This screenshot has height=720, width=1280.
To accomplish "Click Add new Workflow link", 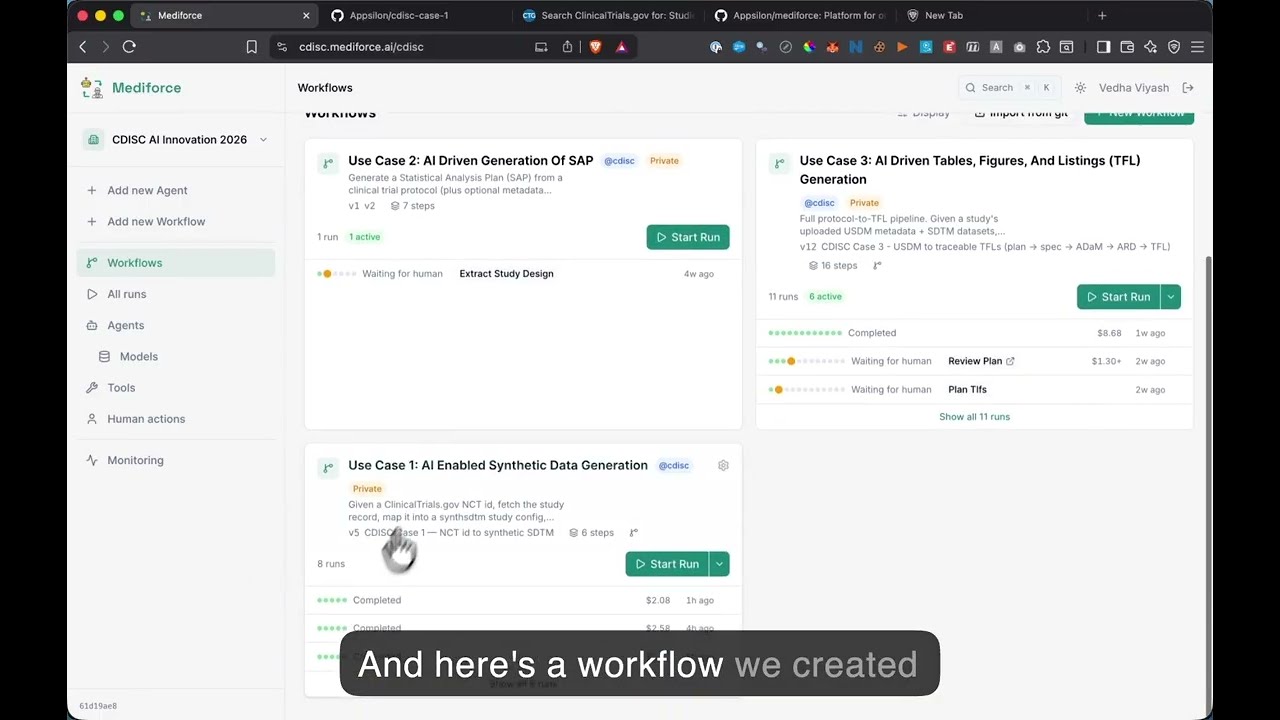I will 156,221.
